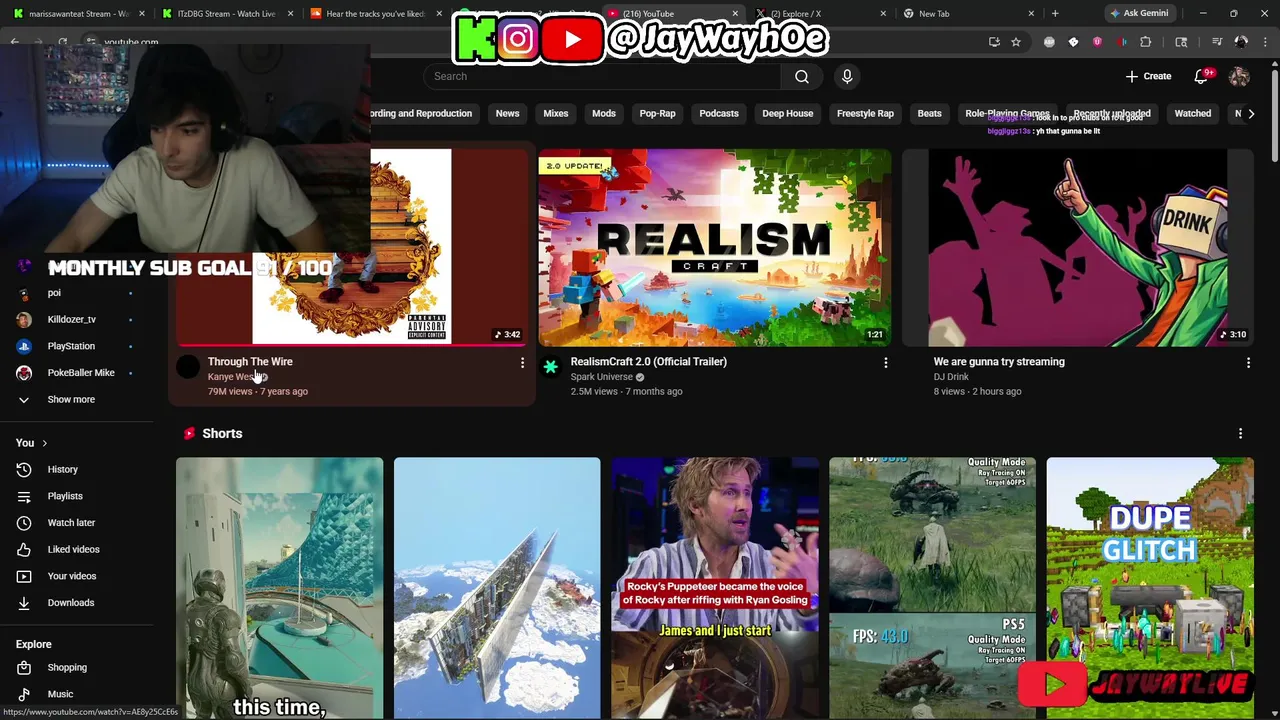Close the Explore / X tab
This screenshot has width=1280, height=720.
tap(883, 14)
